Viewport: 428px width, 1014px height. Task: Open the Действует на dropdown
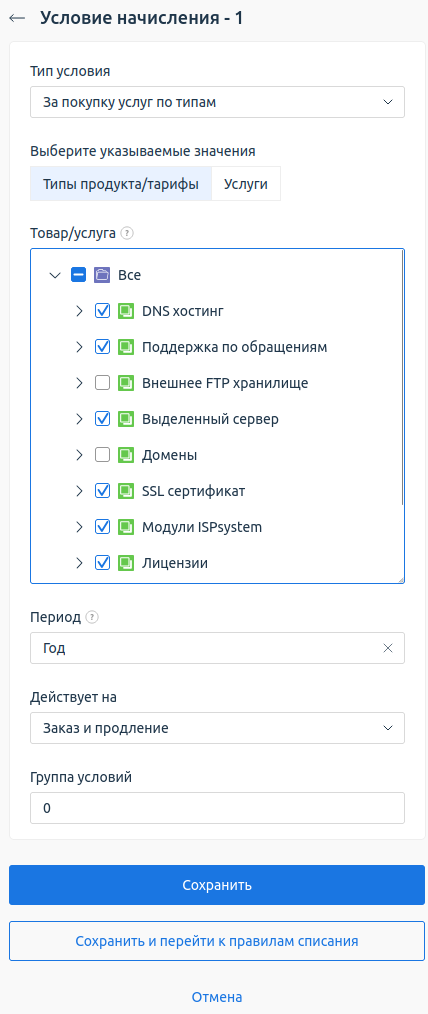pos(217,728)
